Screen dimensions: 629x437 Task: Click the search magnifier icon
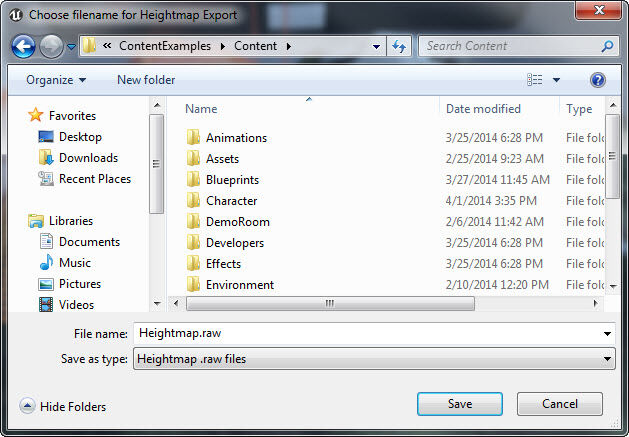[607, 46]
